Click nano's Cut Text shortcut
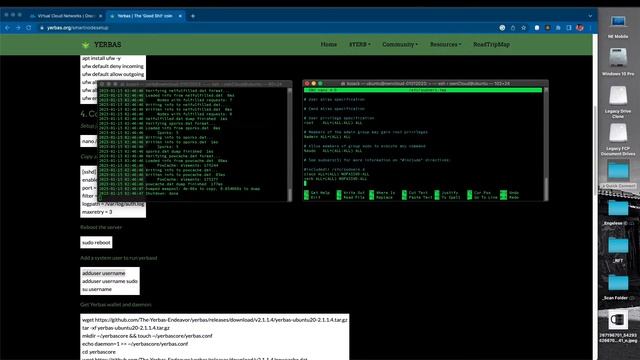This screenshot has height=360, width=640. [x=415, y=193]
